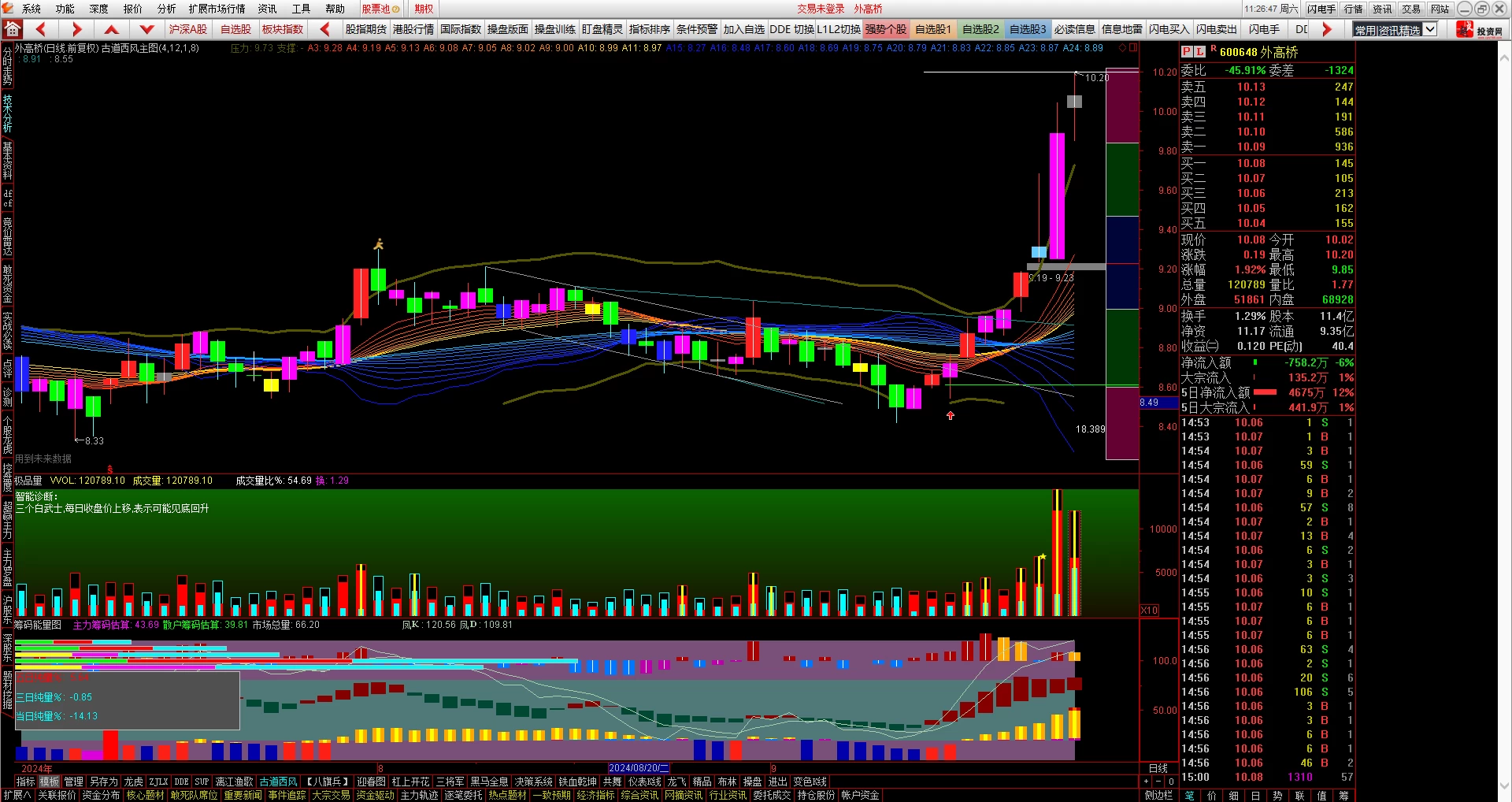Image resolution: width=1512 pixels, height=802 pixels.
Task: Go back with the red left arrow
Action: tap(41, 30)
